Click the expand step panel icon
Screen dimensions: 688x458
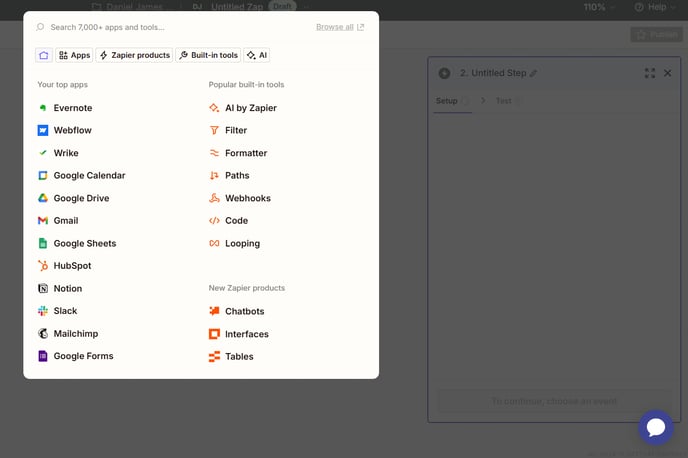[x=650, y=73]
